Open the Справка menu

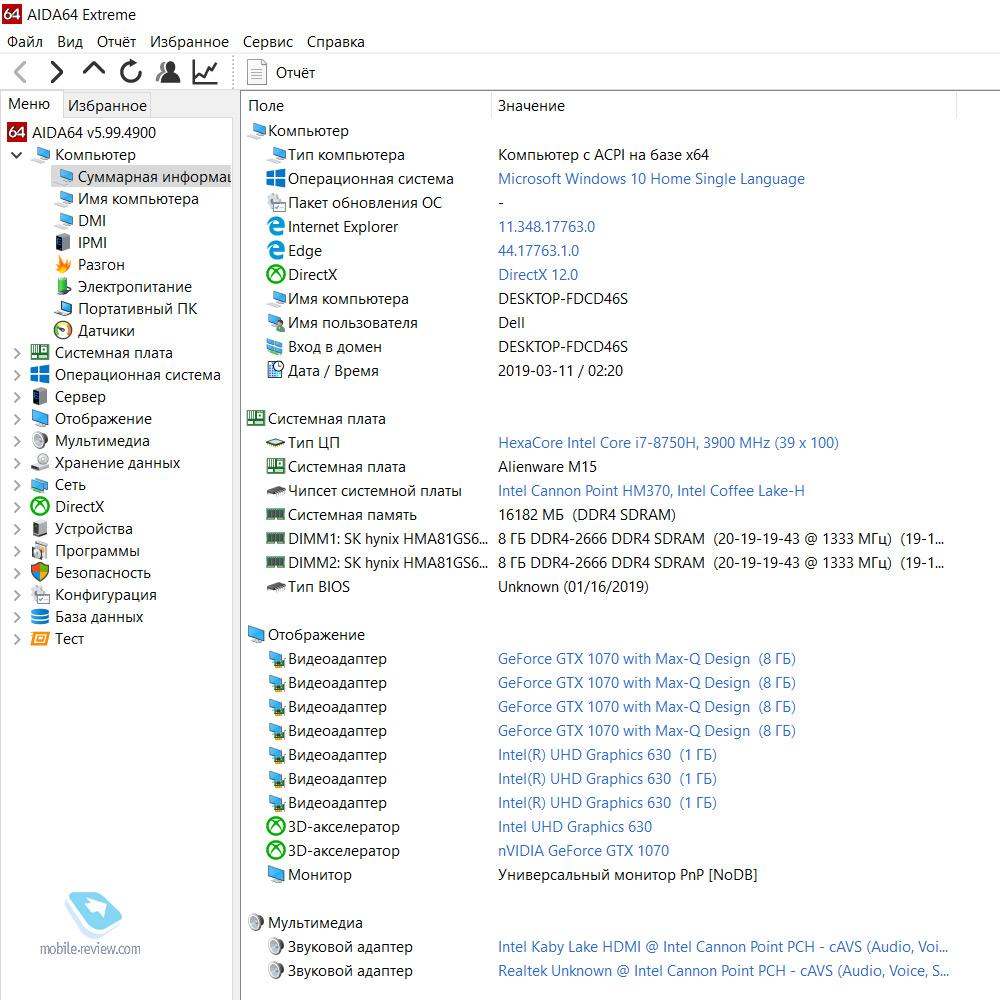(x=335, y=42)
